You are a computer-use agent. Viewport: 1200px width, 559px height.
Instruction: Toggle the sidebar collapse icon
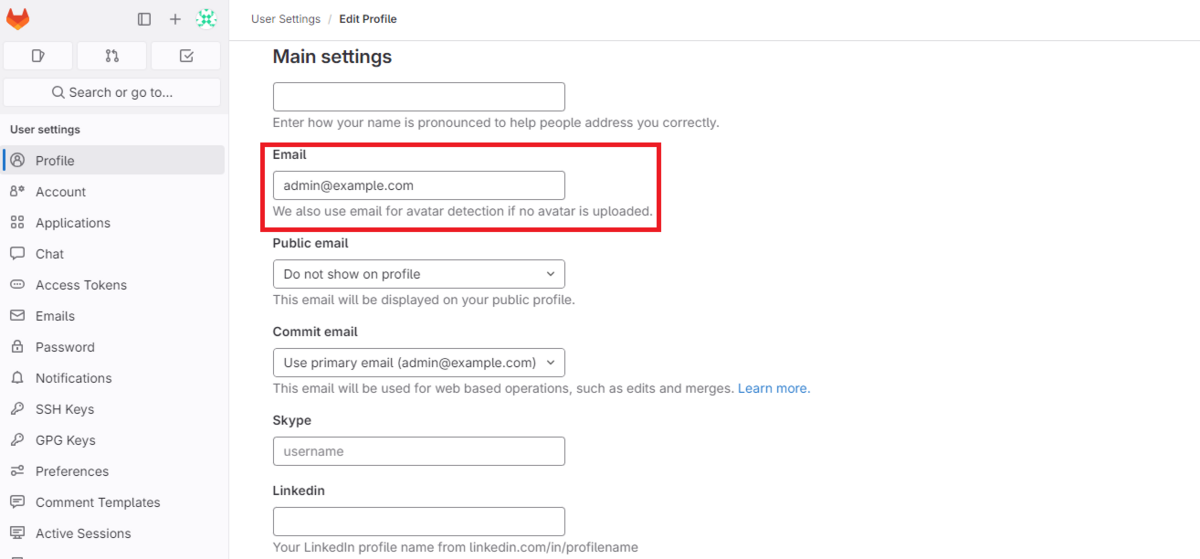point(144,19)
